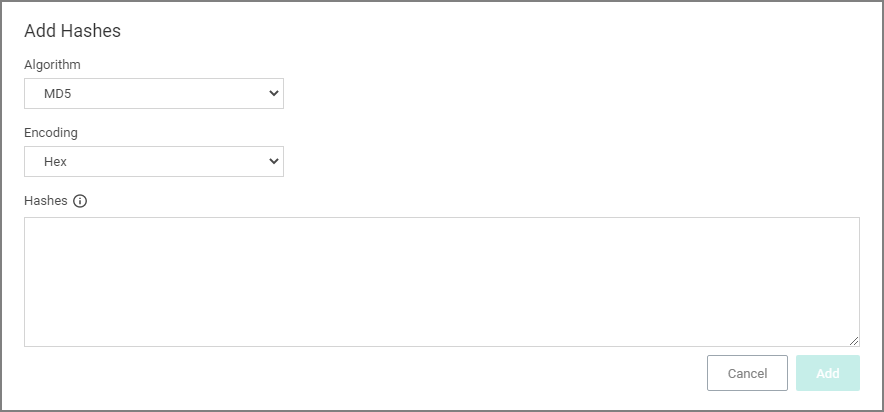Click the empty middle of Hashes textarea
The width and height of the screenshot is (884, 412).
442,282
